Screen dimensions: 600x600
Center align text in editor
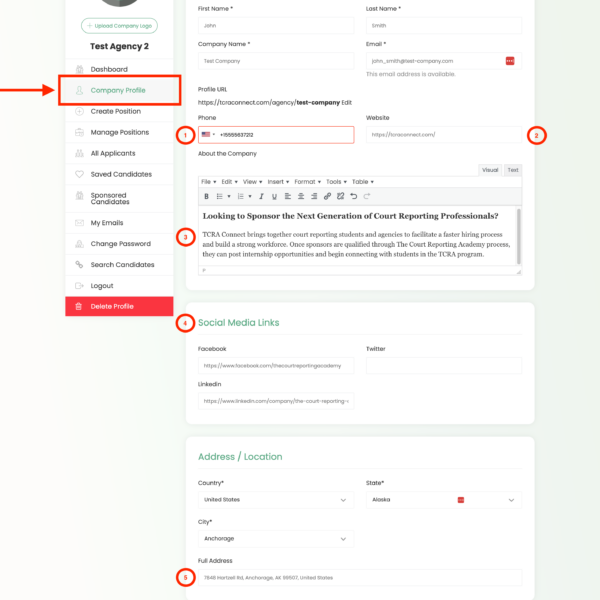point(301,196)
